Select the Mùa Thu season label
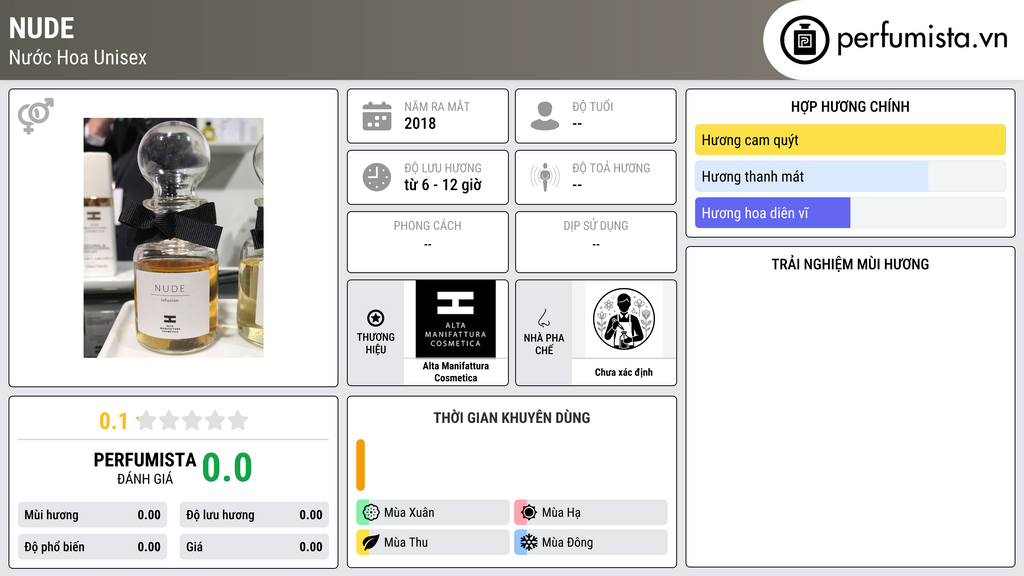Viewport: 1024px width, 576px height. pyautogui.click(x=406, y=542)
